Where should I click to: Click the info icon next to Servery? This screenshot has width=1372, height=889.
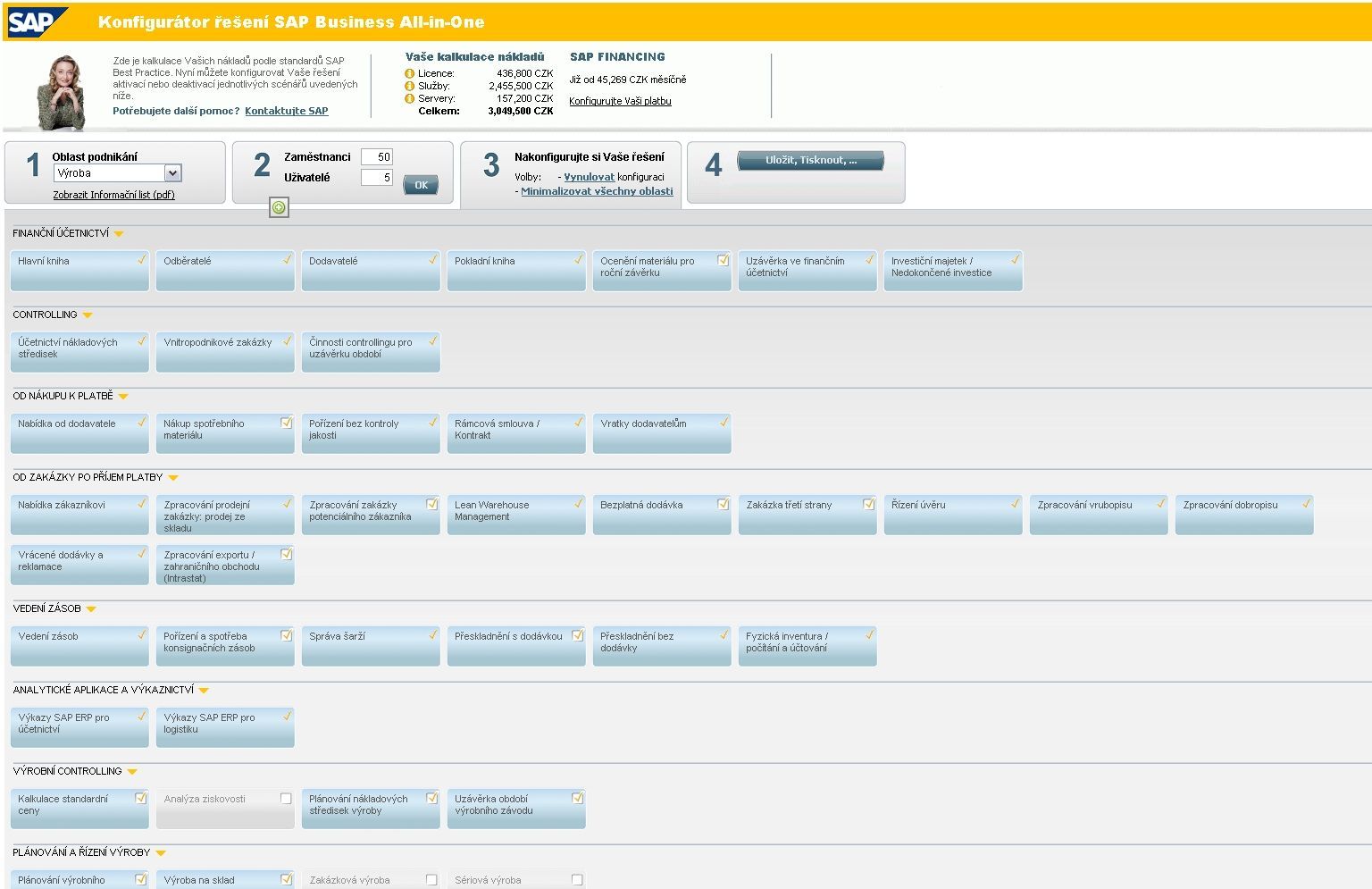(x=410, y=98)
